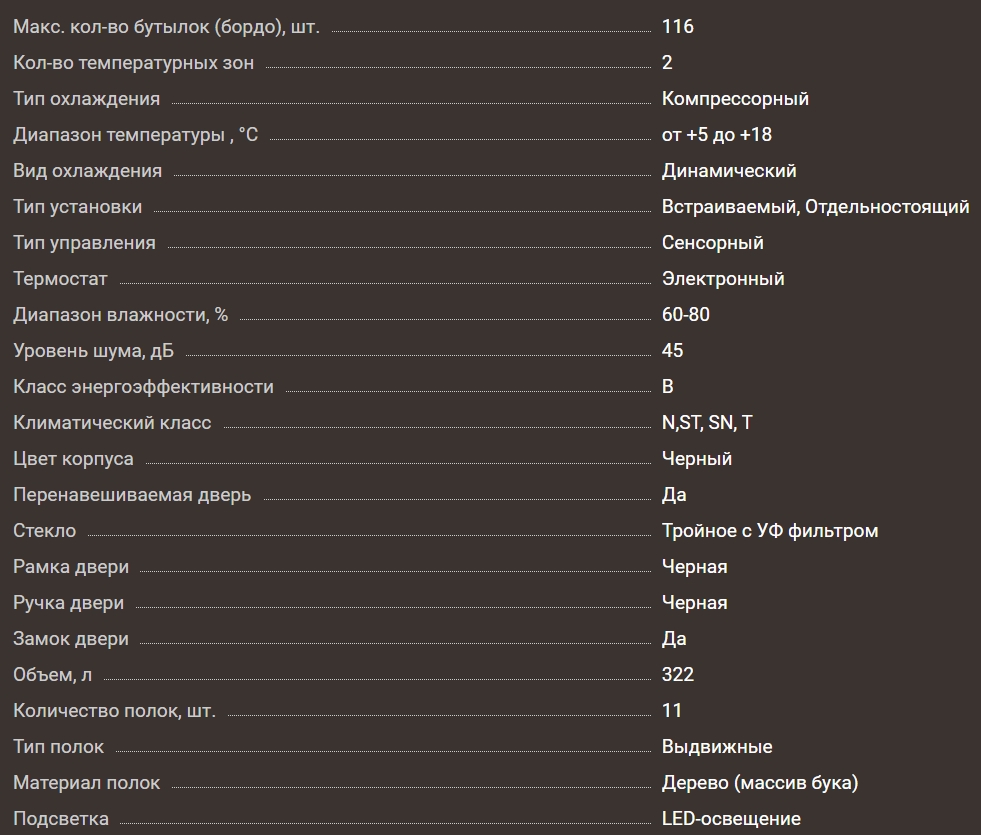The width and height of the screenshot is (981, 835).
Task: Click the "Количество полок, шт." label
Action: click(x=114, y=711)
